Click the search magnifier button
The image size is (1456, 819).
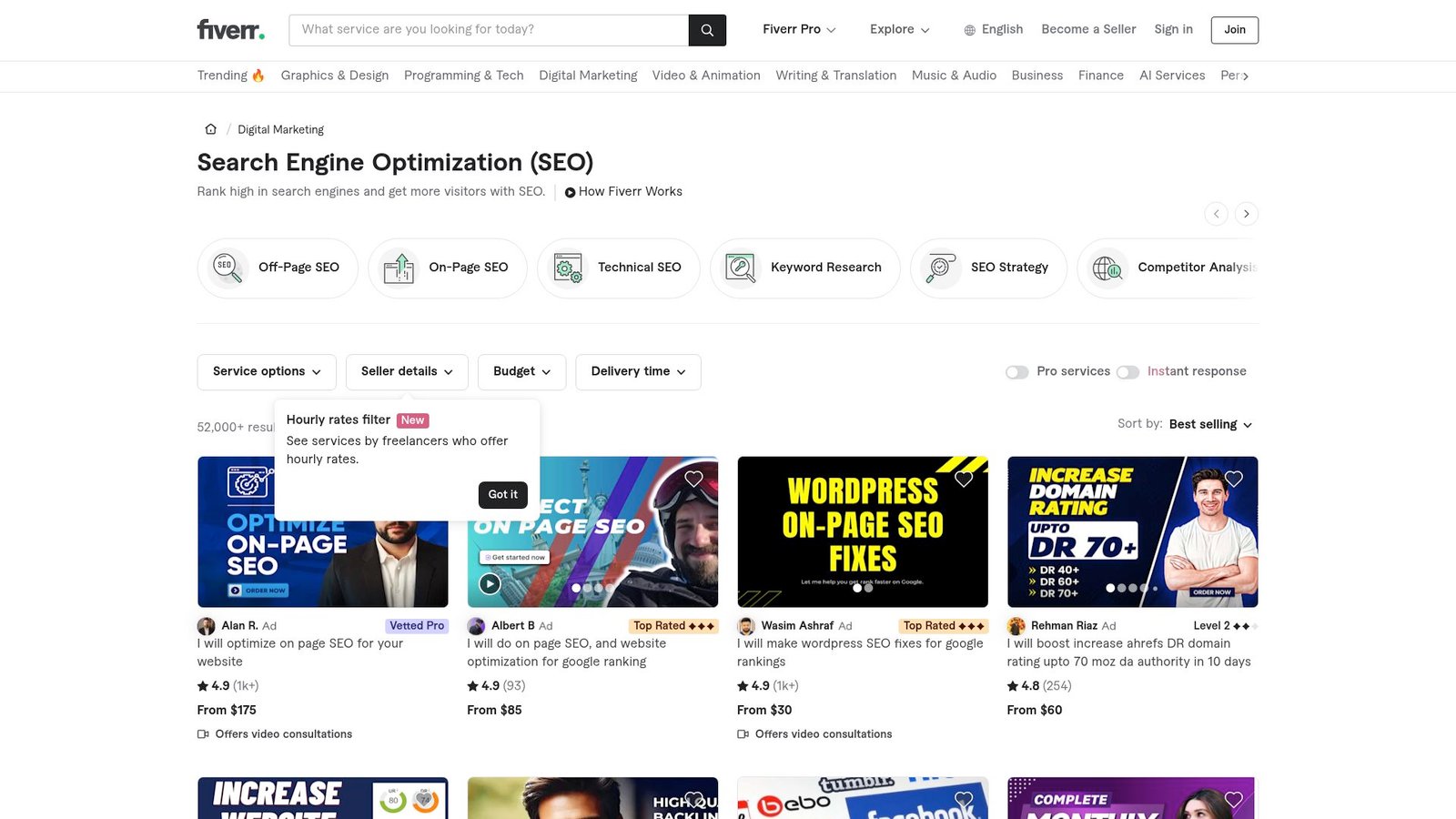[x=707, y=29]
